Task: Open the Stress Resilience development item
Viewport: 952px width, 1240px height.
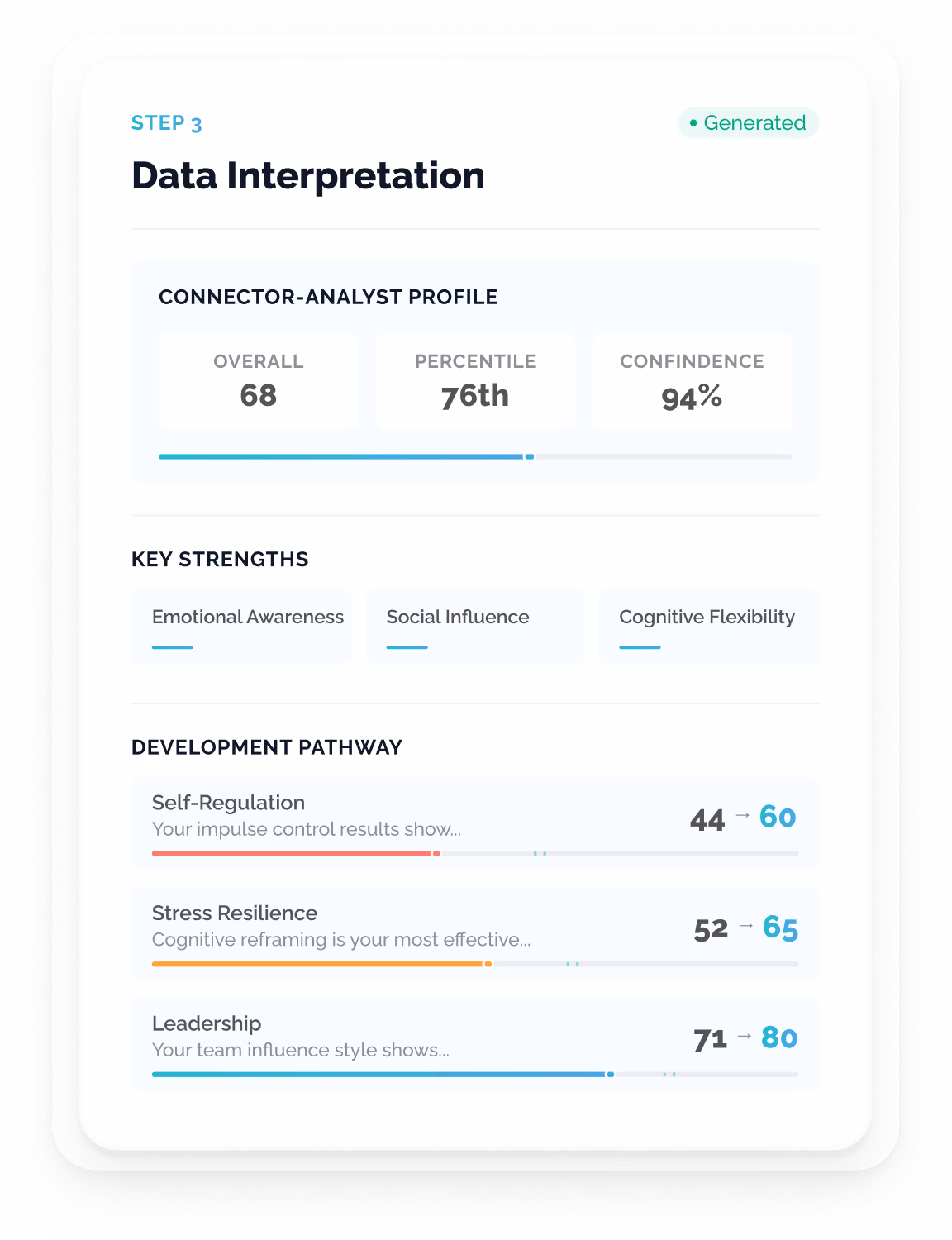Action: pos(475,934)
